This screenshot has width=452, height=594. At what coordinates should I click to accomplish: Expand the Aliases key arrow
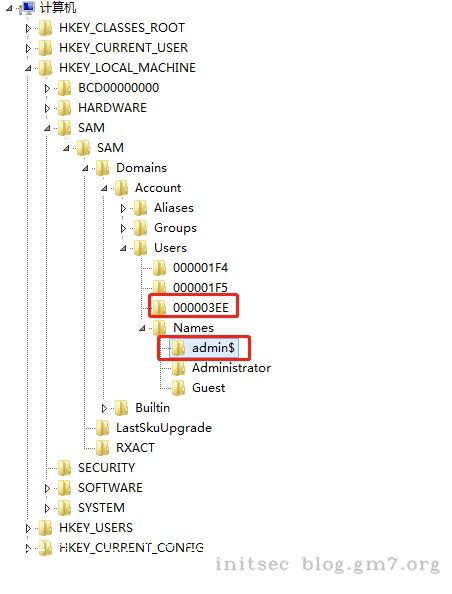coord(123,208)
